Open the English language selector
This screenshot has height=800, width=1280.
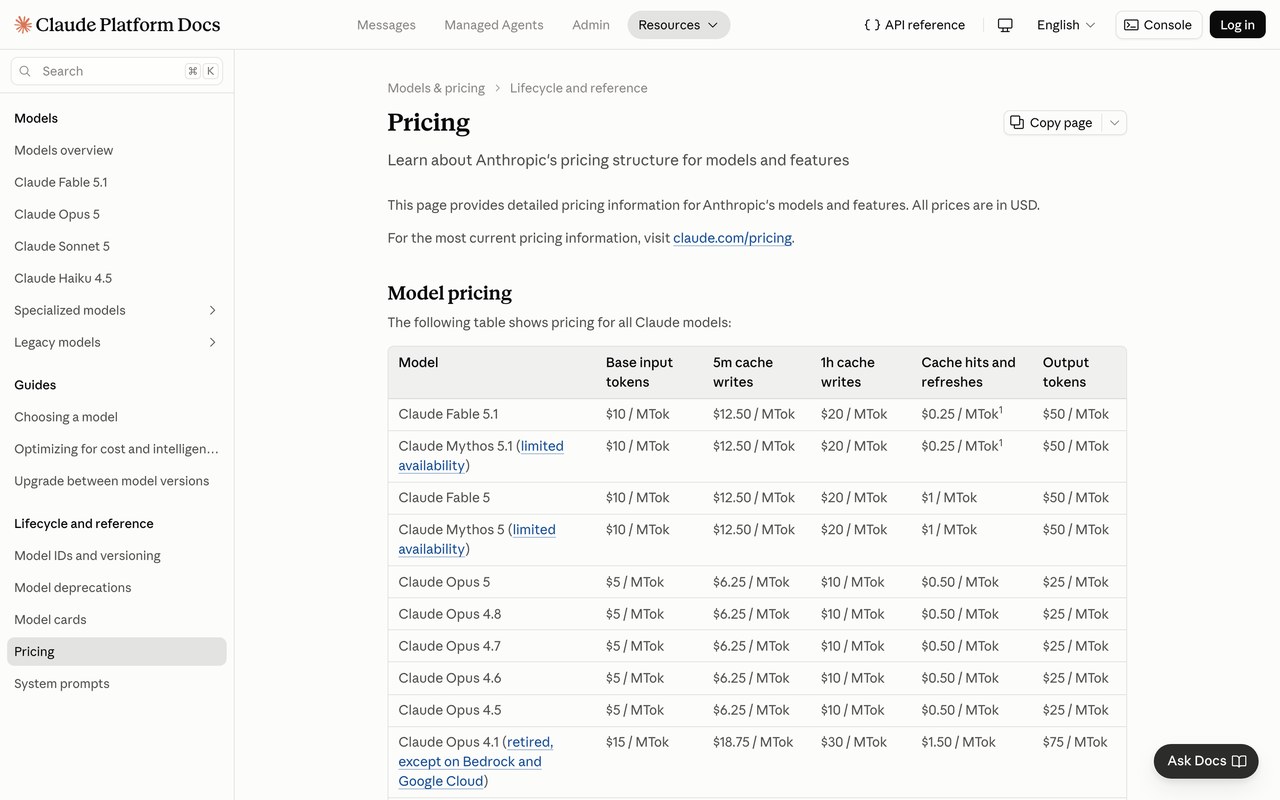tap(1066, 25)
